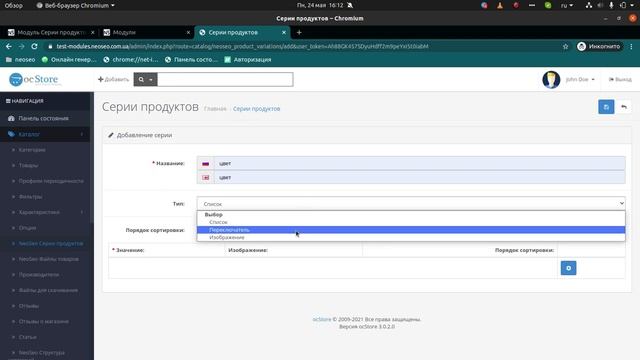Open NeoSeo Файлы товаров sidebar item
This screenshot has width=640, height=360.
point(49,259)
